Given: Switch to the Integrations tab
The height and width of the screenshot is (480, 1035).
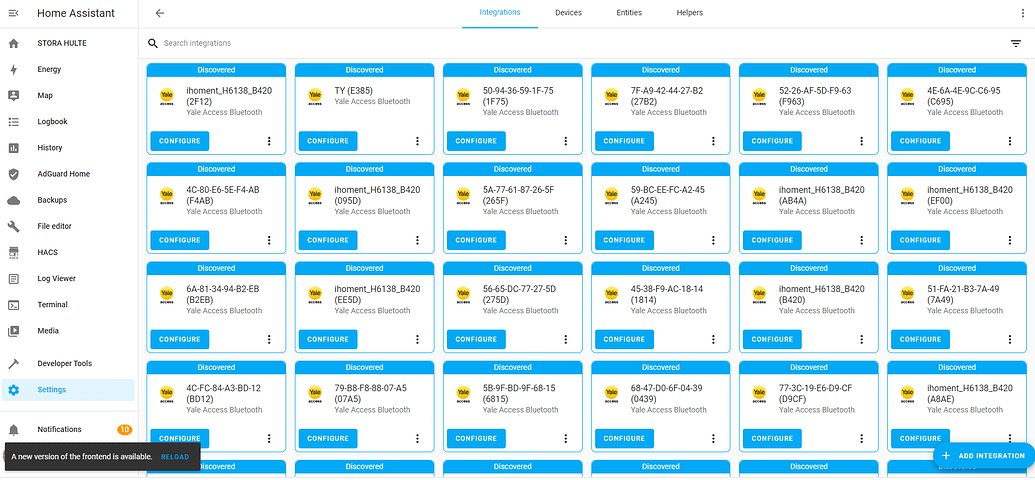Looking at the screenshot, I should pos(500,13).
